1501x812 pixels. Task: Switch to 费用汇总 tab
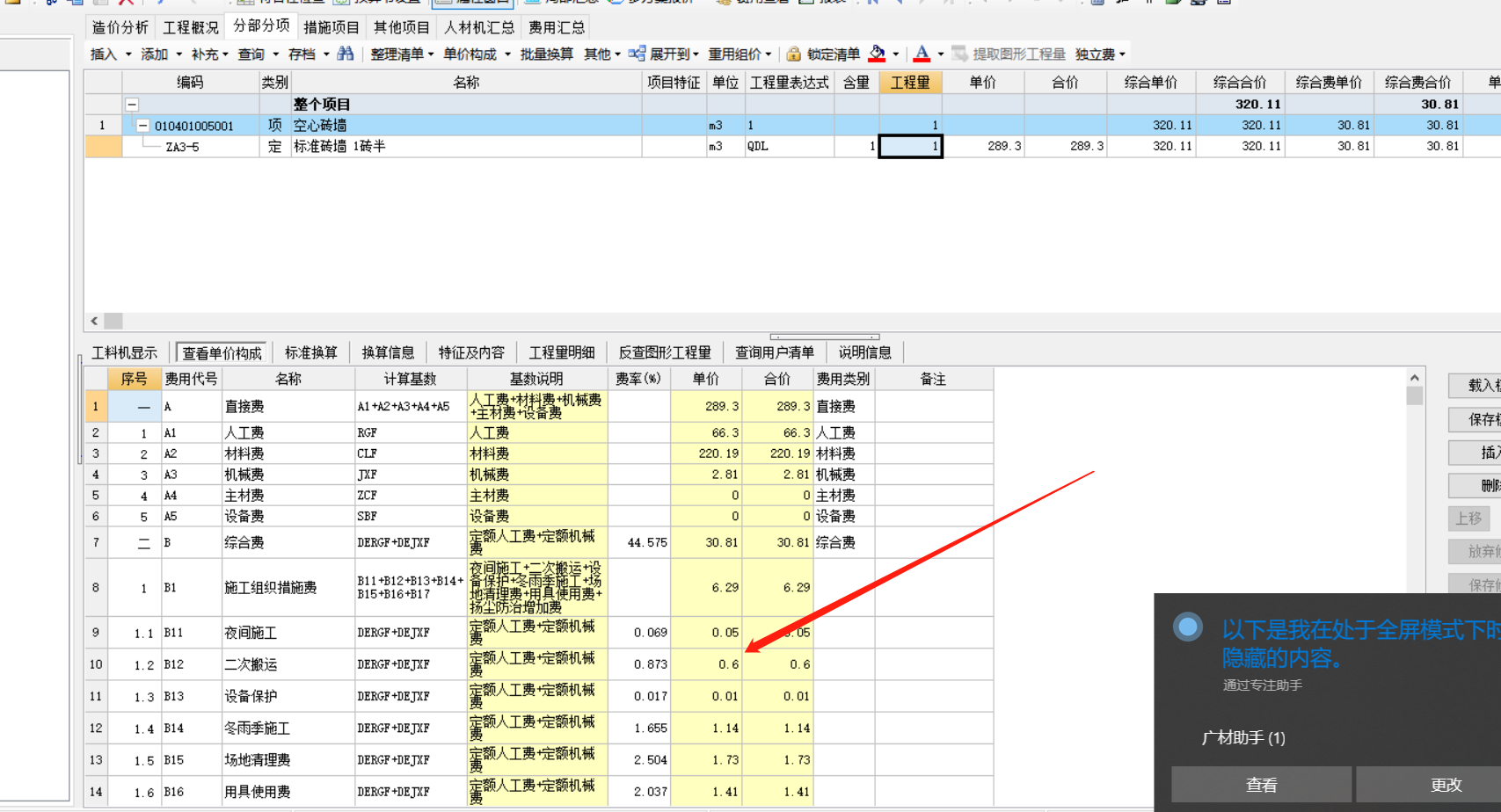coord(557,27)
